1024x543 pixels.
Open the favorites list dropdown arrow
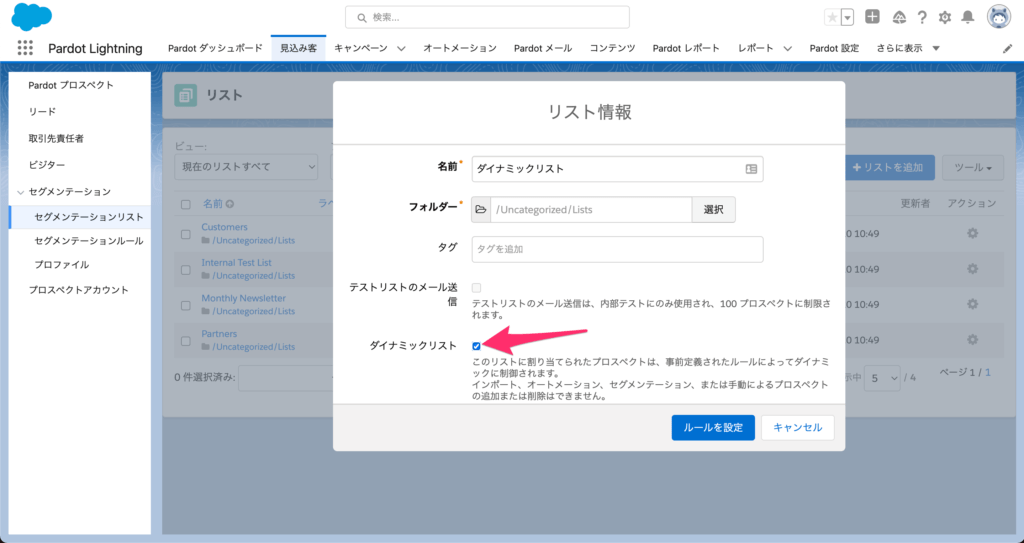(848, 18)
